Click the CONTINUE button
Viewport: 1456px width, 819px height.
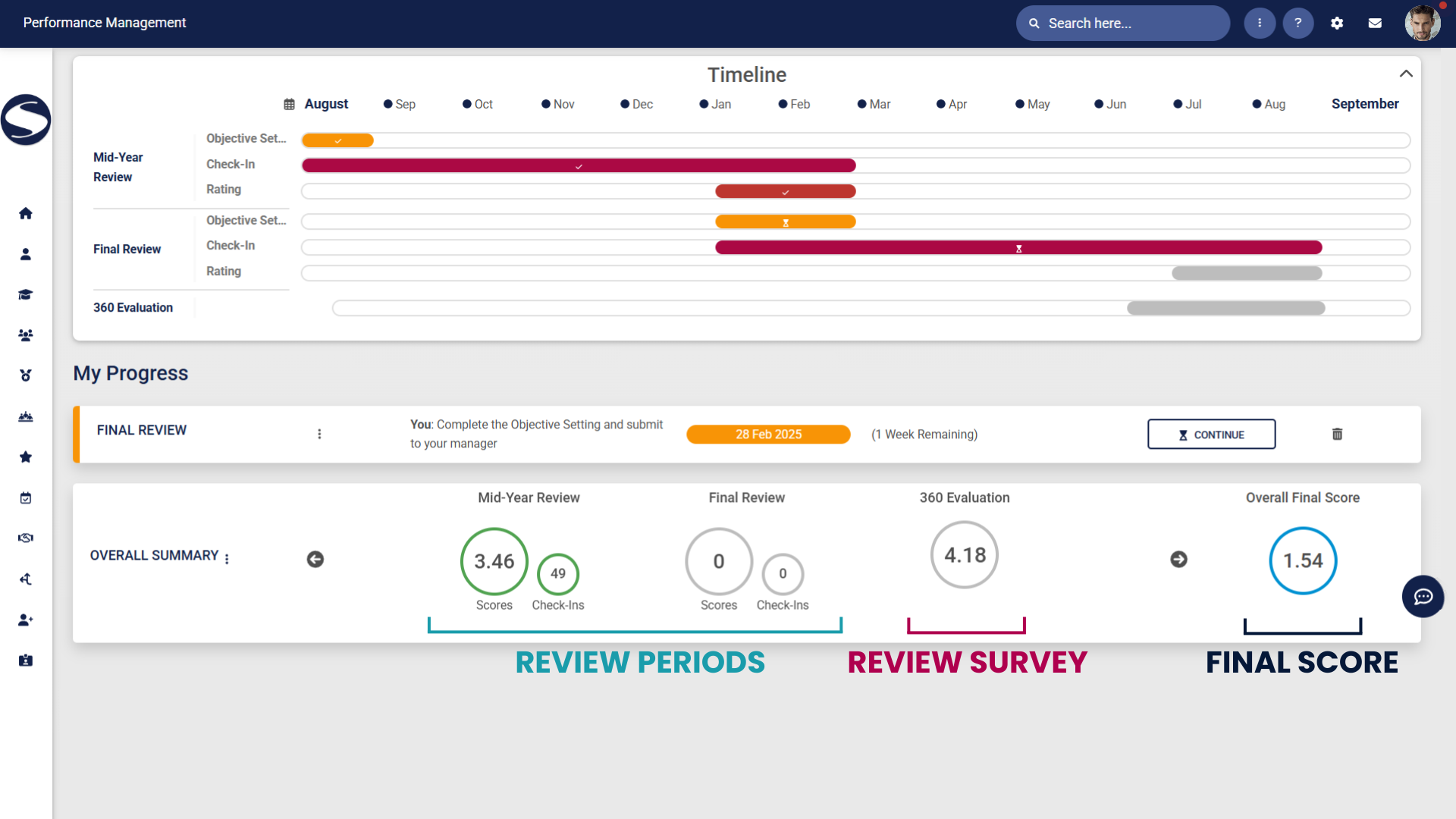coord(1211,435)
